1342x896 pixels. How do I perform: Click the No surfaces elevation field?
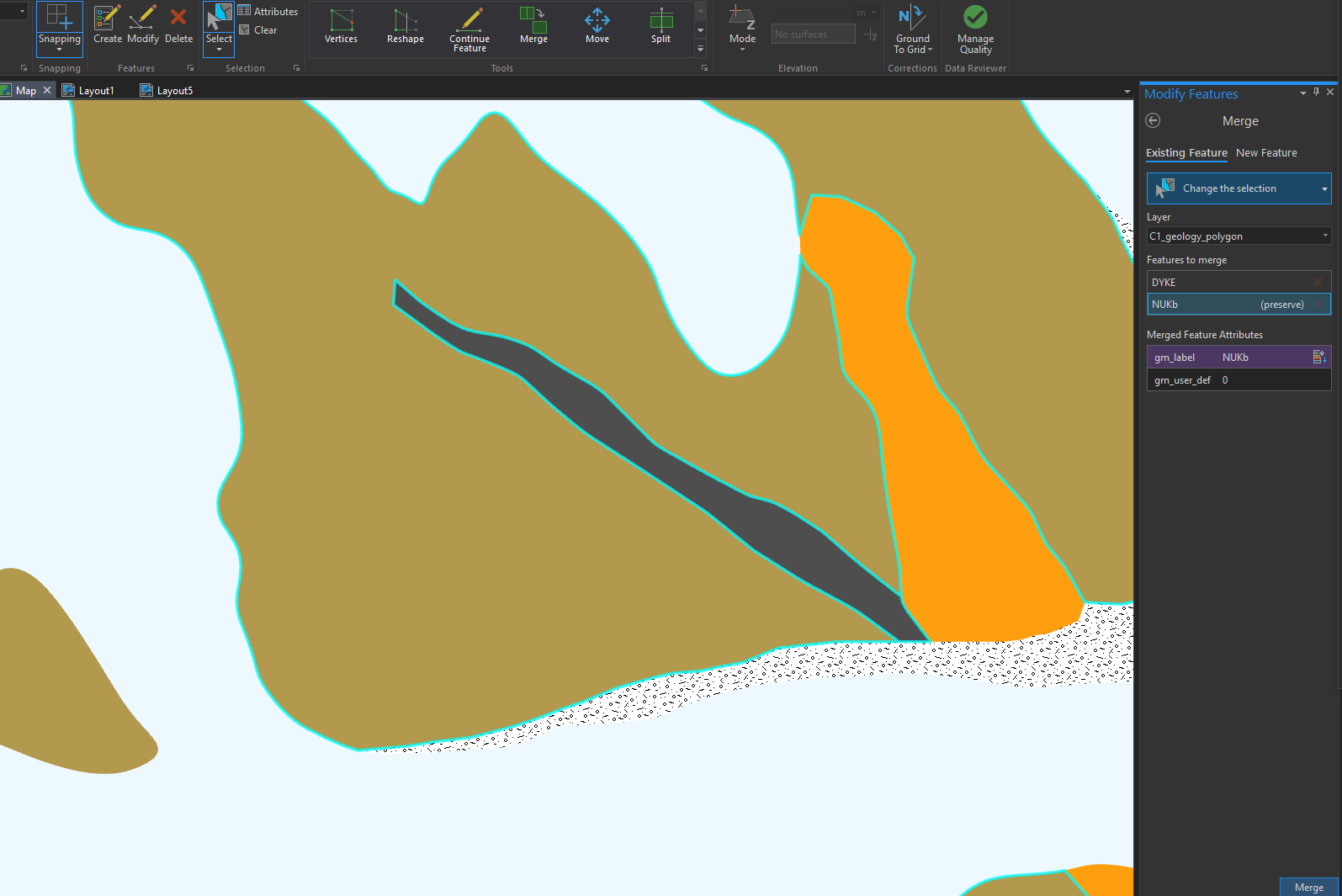coord(813,34)
